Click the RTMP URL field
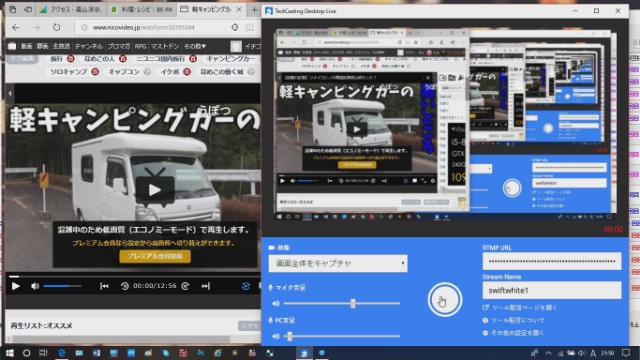The image size is (640, 360). pos(552,261)
